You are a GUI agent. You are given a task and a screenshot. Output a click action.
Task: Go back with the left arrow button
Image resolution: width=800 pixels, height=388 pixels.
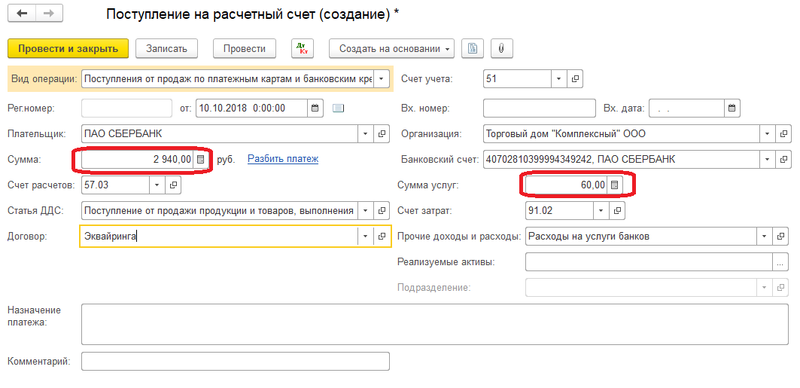click(21, 14)
